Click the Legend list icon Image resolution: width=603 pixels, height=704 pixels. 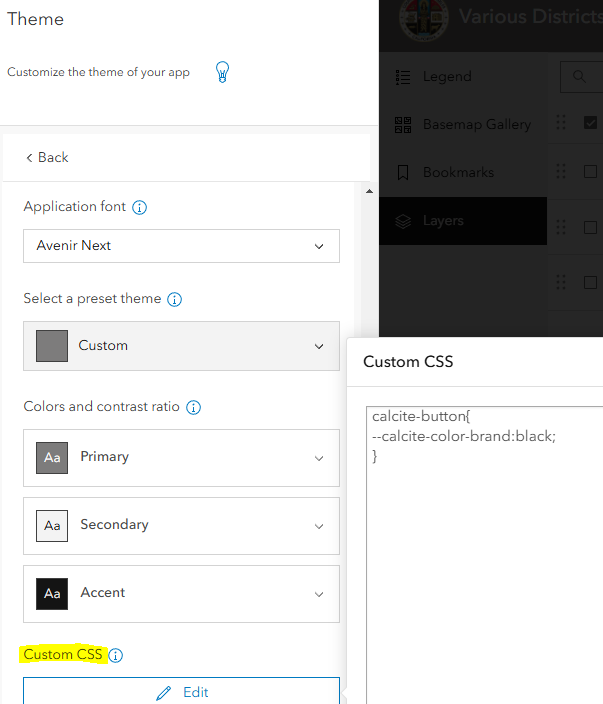pyautogui.click(x=403, y=77)
